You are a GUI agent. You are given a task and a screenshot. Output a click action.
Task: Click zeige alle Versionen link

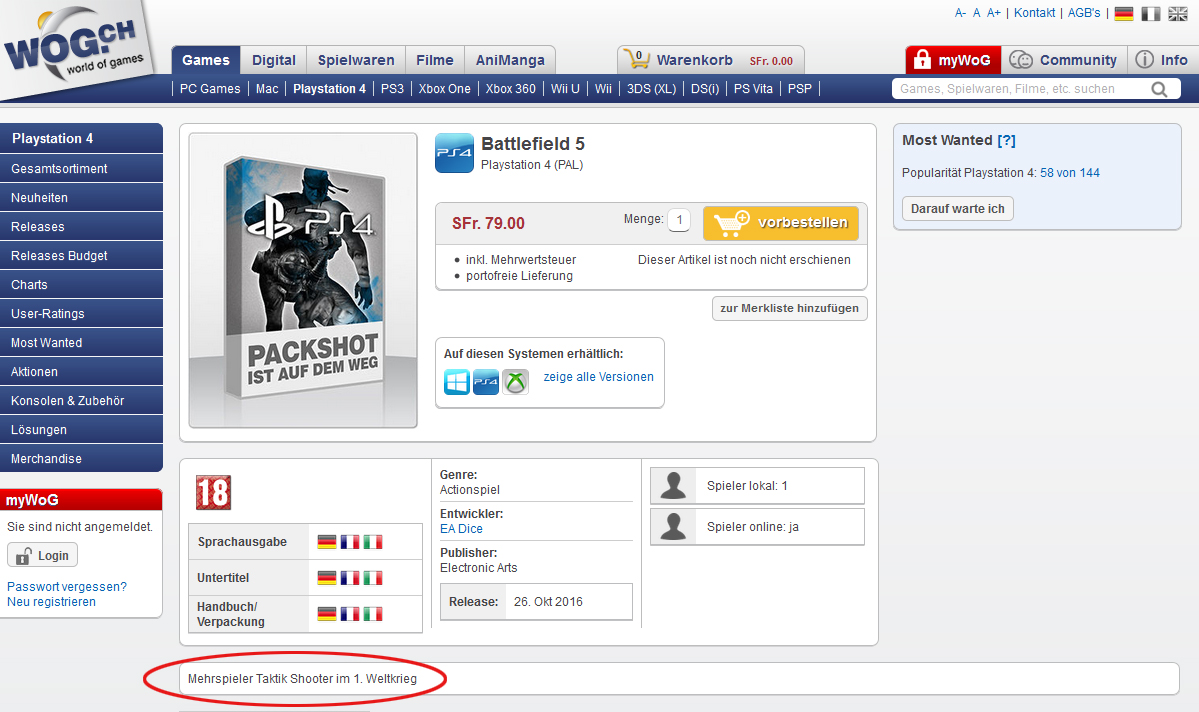coord(598,377)
